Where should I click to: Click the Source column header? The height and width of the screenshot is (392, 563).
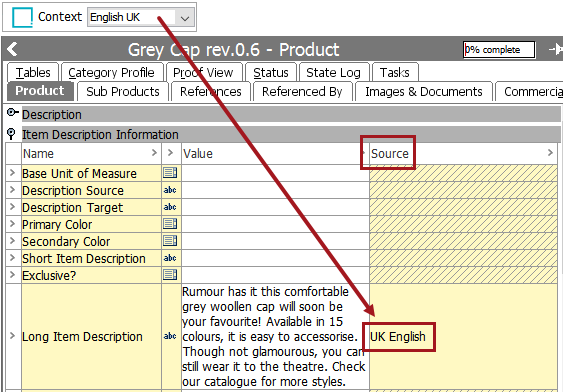(390, 154)
